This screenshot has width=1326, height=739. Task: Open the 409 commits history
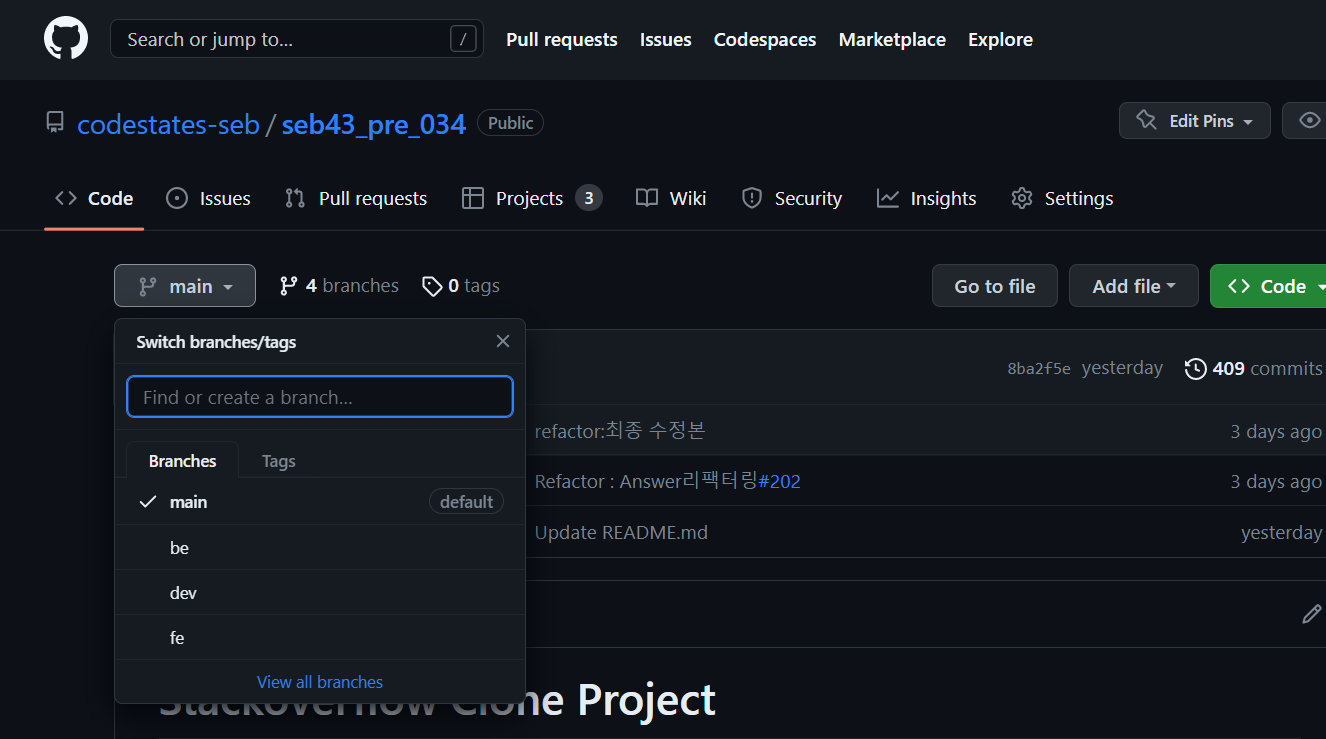[1254, 368]
